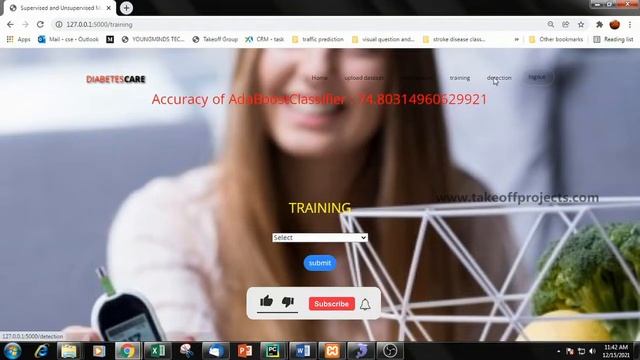Viewport: 640px width, 360px height.
Task: Open Excel from the taskbar
Action: point(157,351)
